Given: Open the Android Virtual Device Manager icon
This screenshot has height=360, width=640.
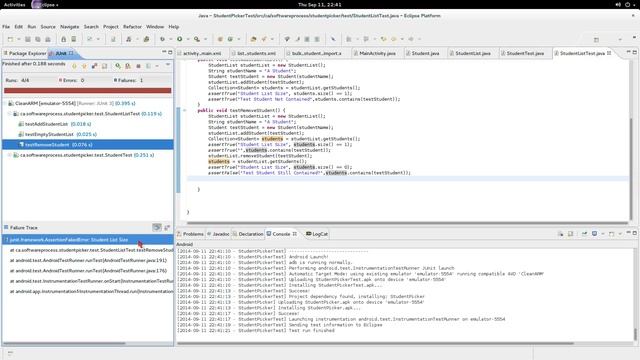Looking at the screenshot, I should click(73, 39).
